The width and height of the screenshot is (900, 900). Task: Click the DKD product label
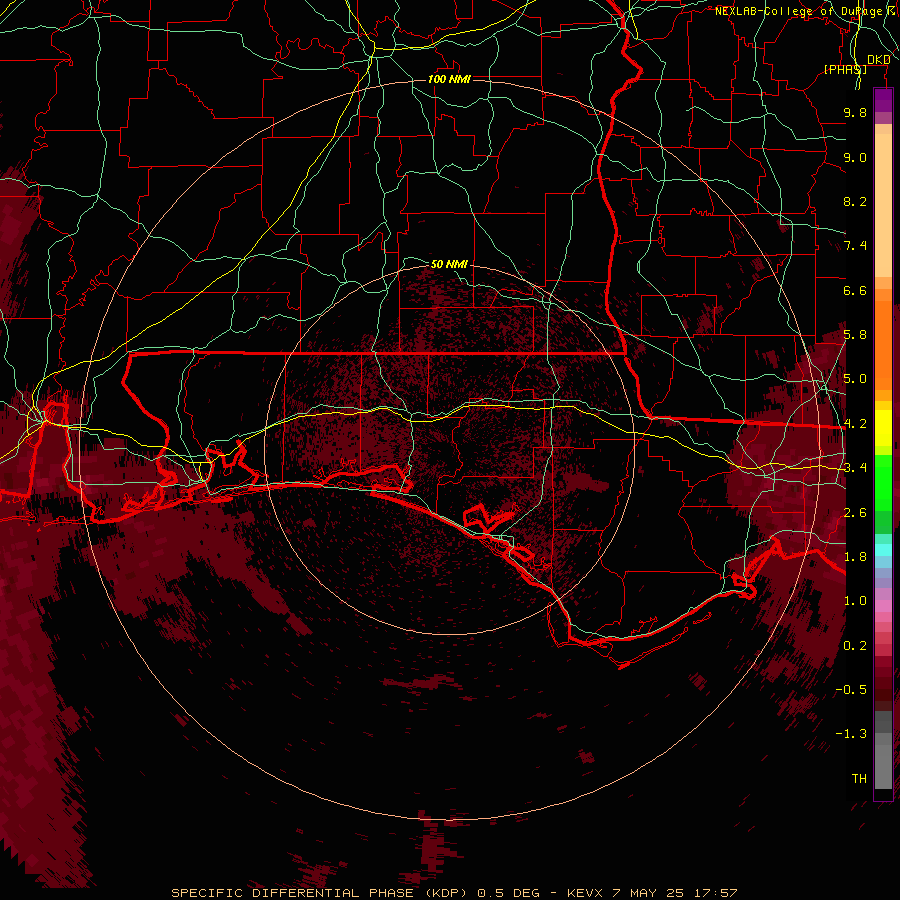point(879,60)
